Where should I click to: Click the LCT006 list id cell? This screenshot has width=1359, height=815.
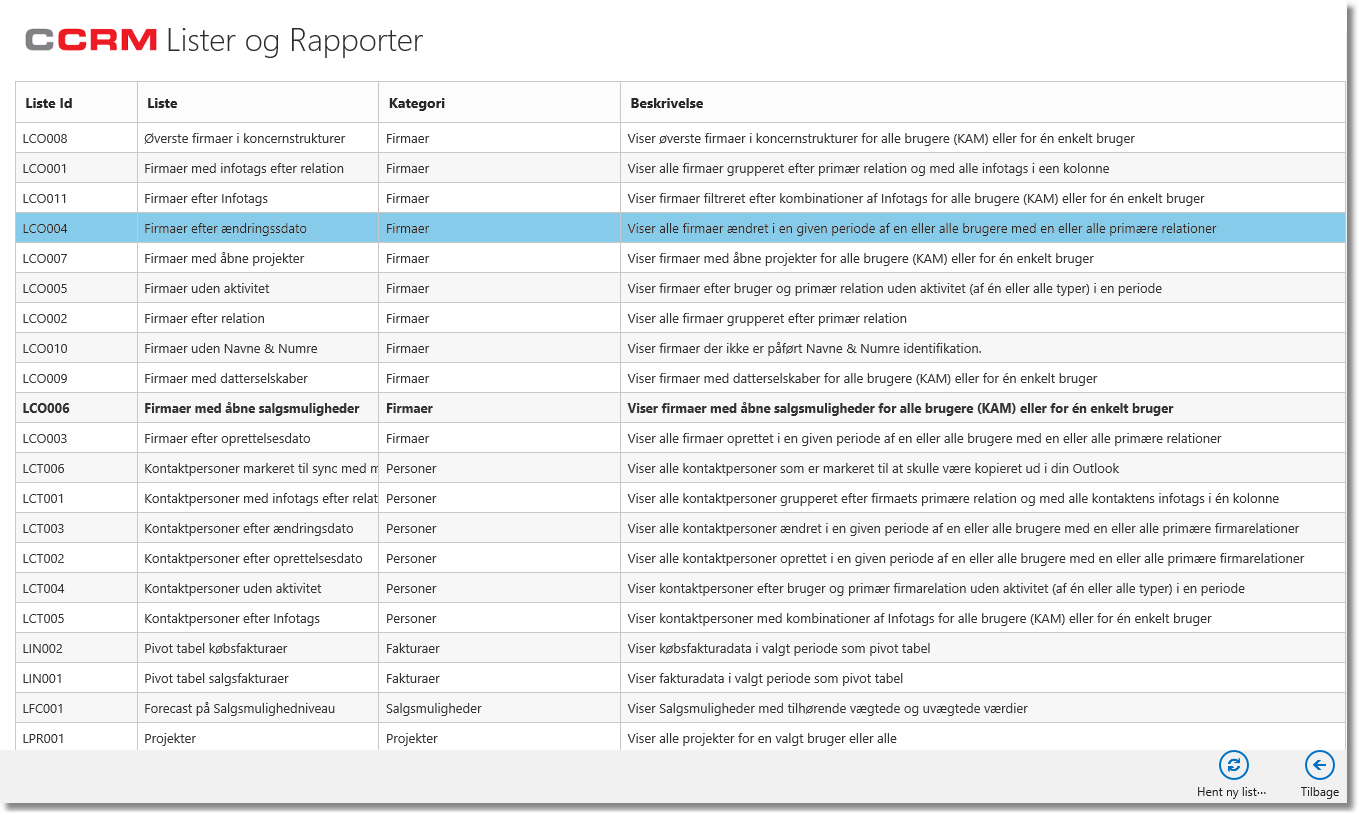click(x=77, y=468)
